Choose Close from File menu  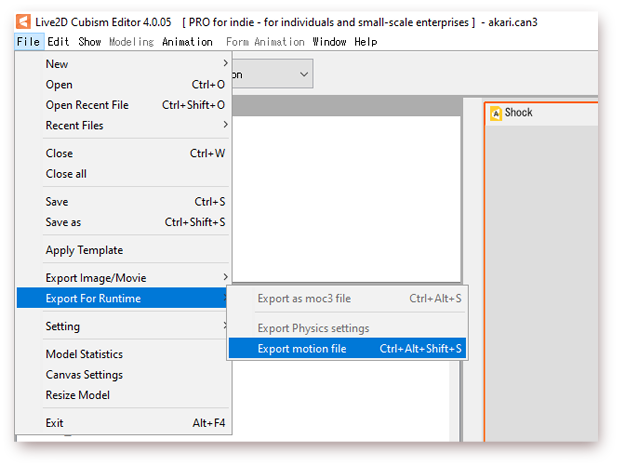point(123,153)
